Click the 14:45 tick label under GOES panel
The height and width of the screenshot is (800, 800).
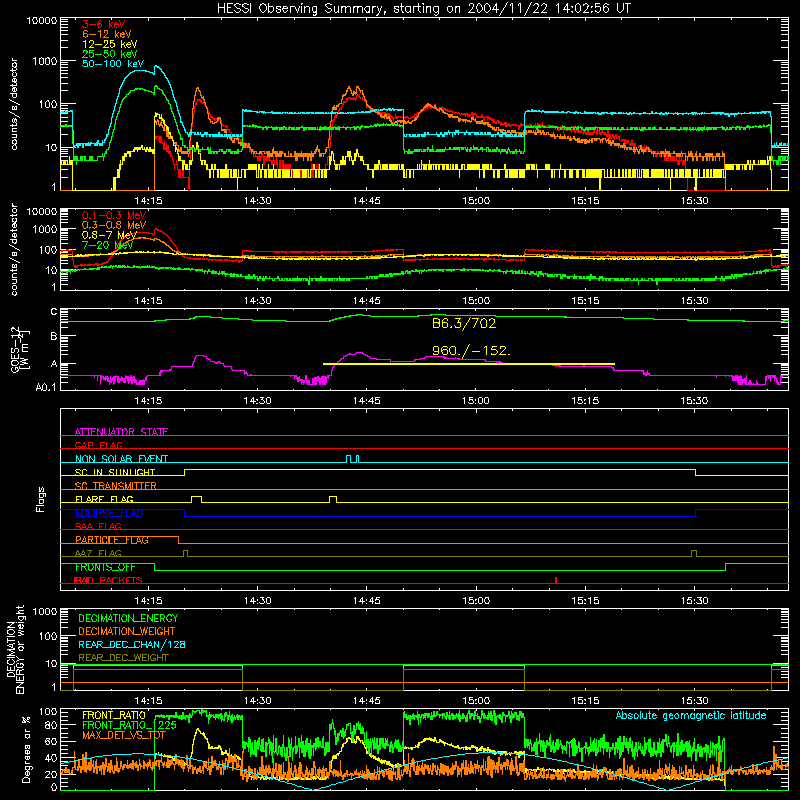tap(366, 401)
